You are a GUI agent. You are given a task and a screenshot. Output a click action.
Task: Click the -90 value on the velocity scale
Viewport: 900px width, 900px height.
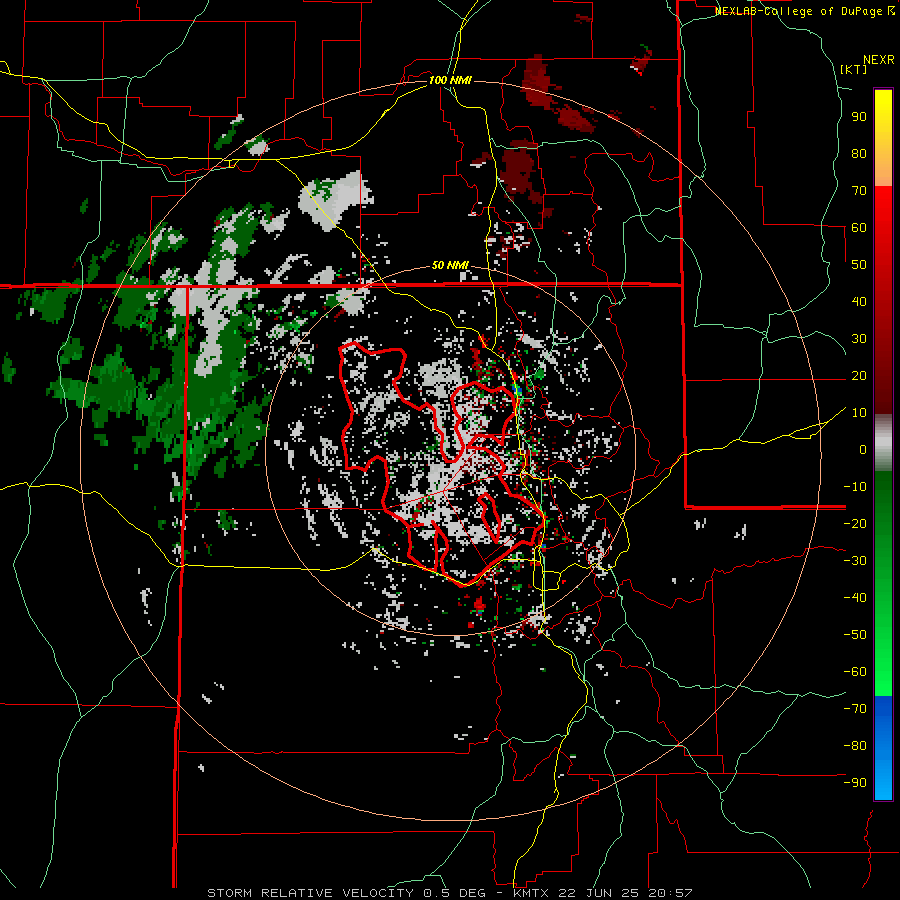855,783
